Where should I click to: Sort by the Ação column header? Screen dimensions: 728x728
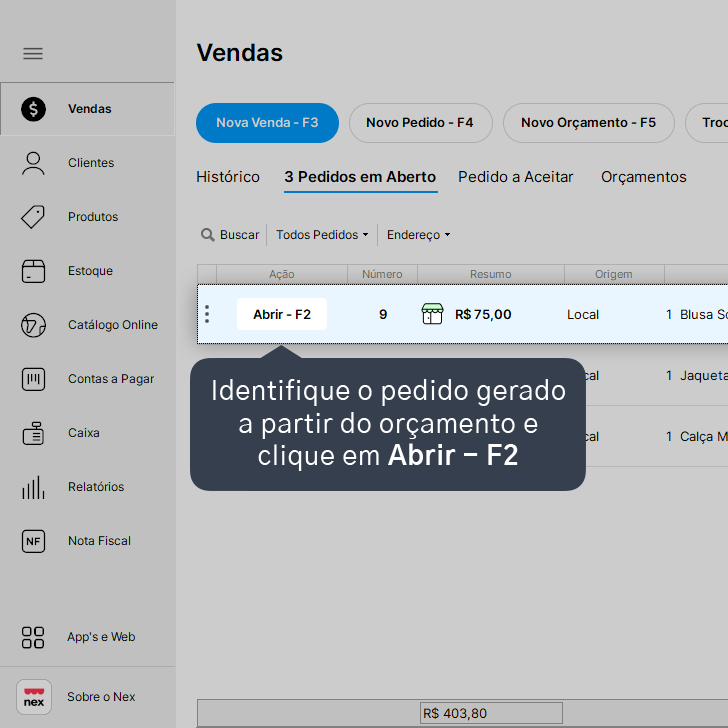[x=282, y=274]
